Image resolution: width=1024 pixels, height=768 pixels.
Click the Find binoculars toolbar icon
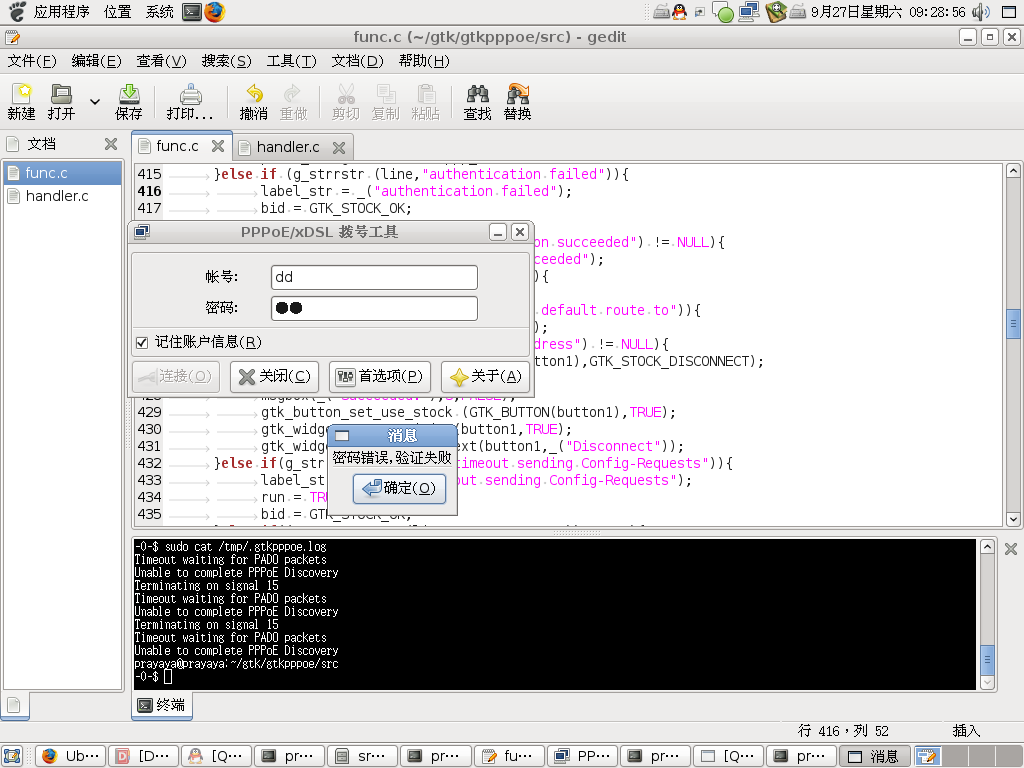click(477, 102)
